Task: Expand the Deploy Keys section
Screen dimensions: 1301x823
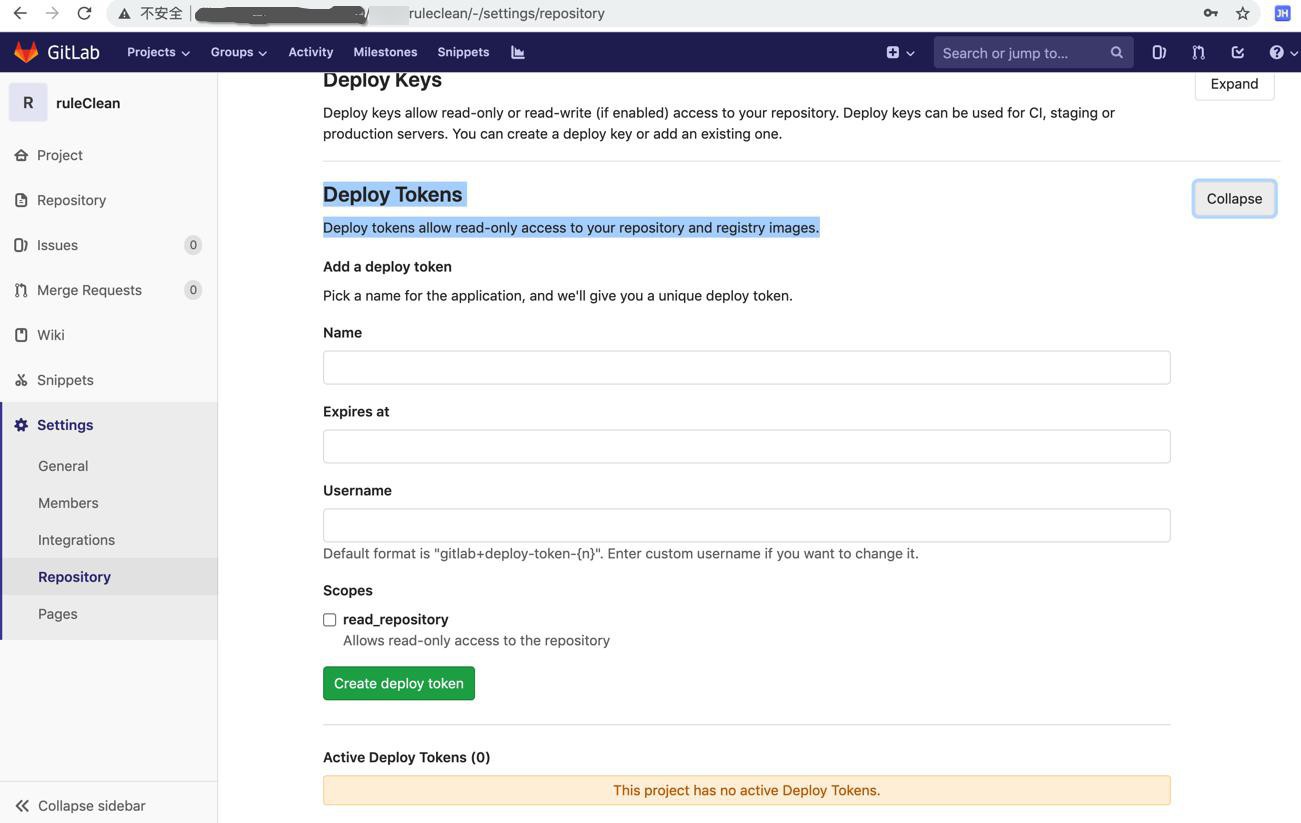Action: 1233,84
